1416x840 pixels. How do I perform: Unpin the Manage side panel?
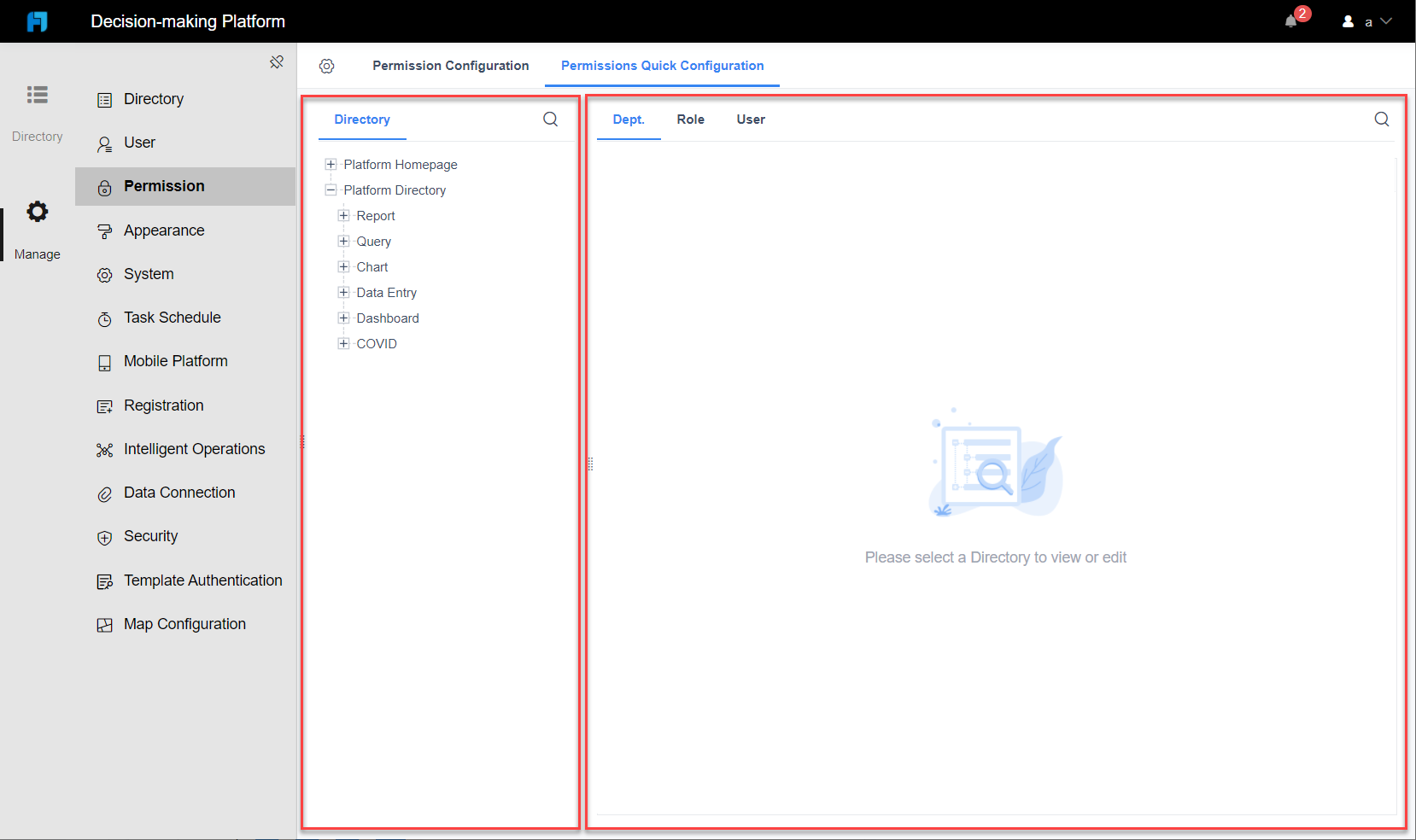(276, 61)
